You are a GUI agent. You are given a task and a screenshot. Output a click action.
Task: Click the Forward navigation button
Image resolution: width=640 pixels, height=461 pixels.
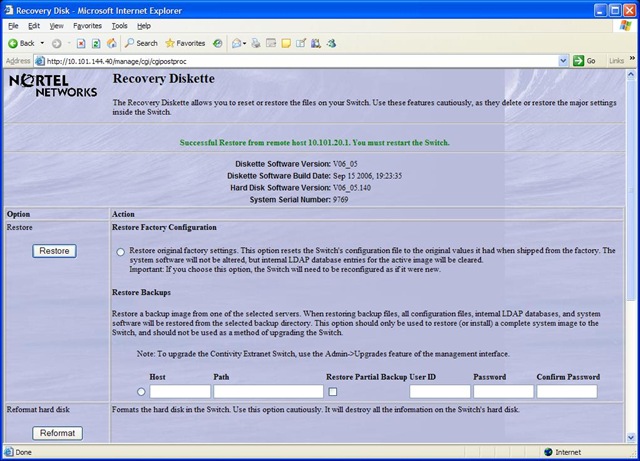(x=57, y=44)
